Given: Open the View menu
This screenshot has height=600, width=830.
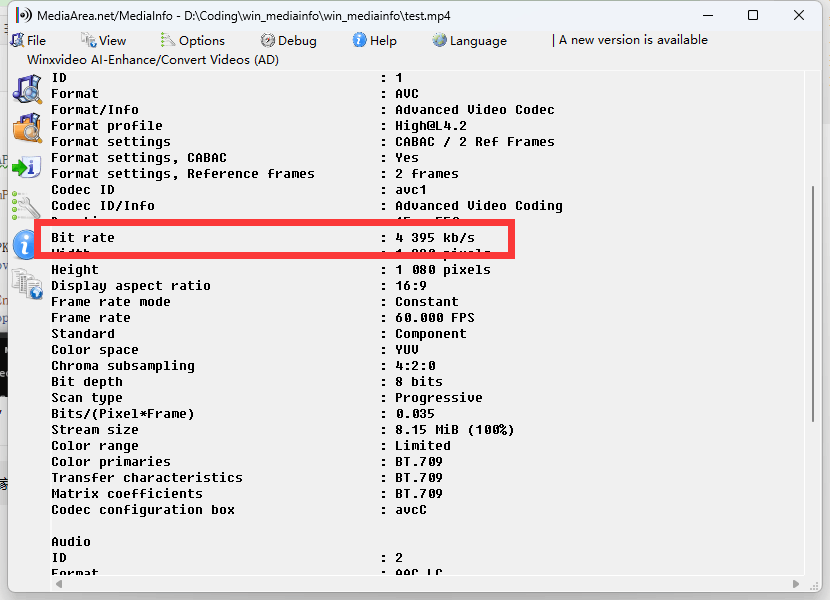Looking at the screenshot, I should [x=107, y=41].
